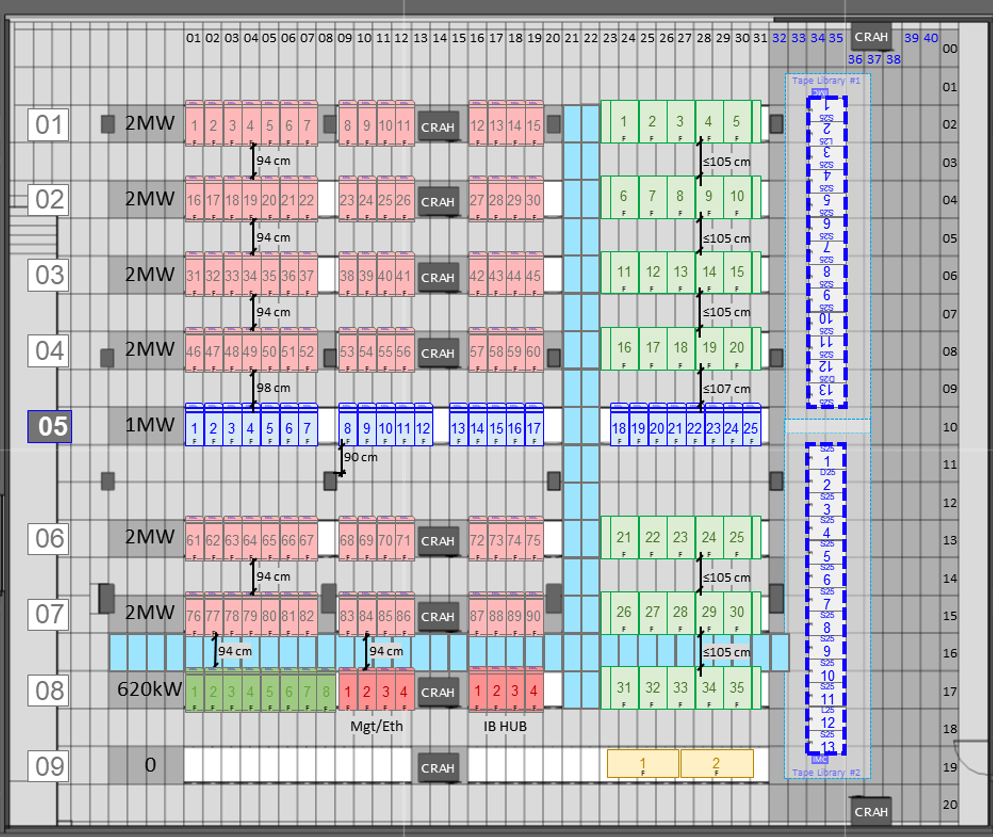Select row label 02 on the left
This screenshot has width=993, height=837.
pyautogui.click(x=47, y=201)
